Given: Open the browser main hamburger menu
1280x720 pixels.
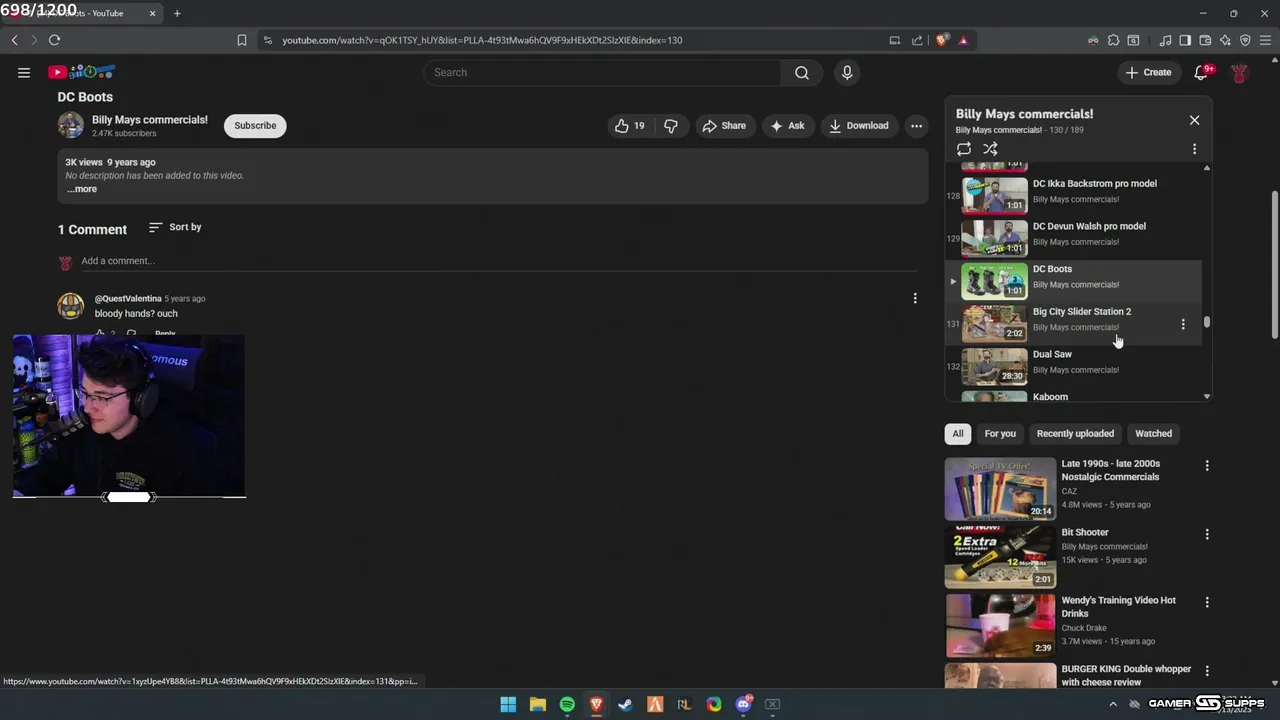Looking at the screenshot, I should (x=1265, y=40).
